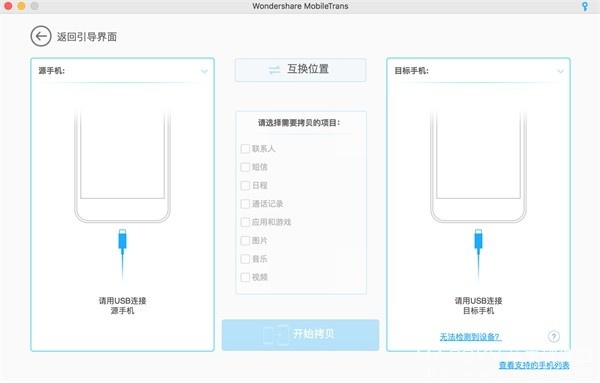Check the 联系人 checkbox
600x383 pixels.
pos(245,148)
